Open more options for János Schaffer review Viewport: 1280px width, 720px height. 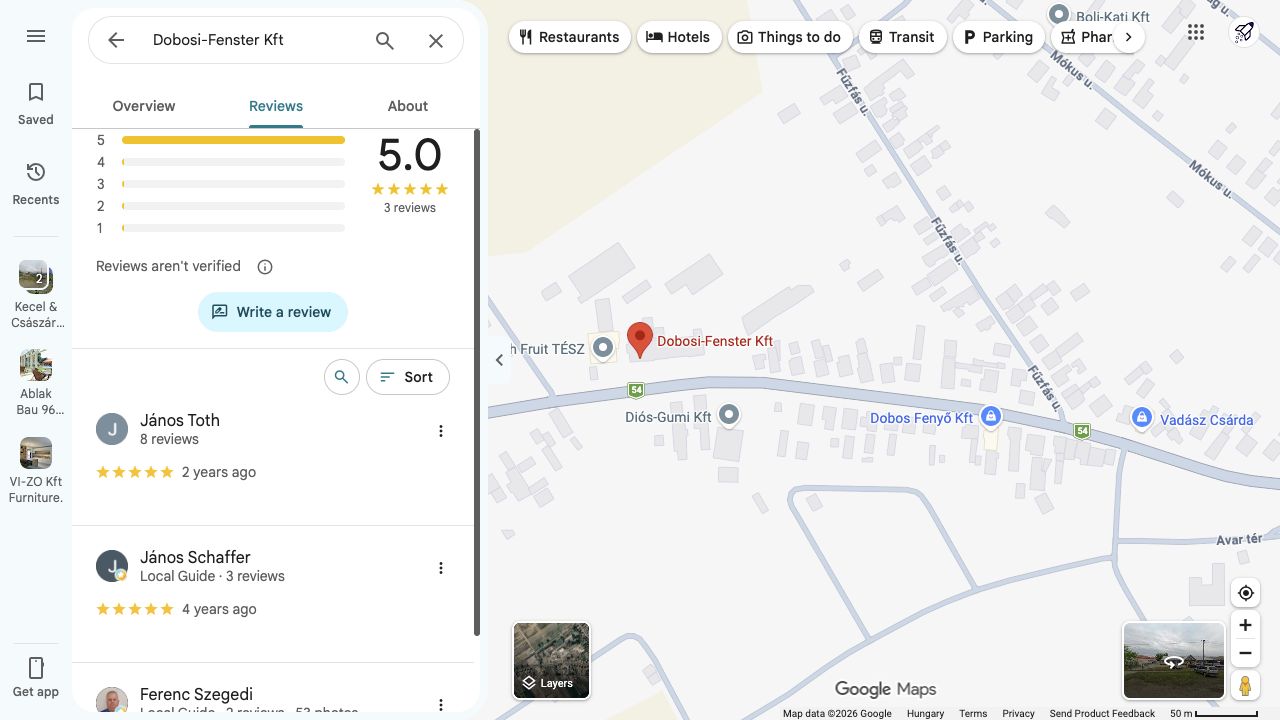[441, 568]
